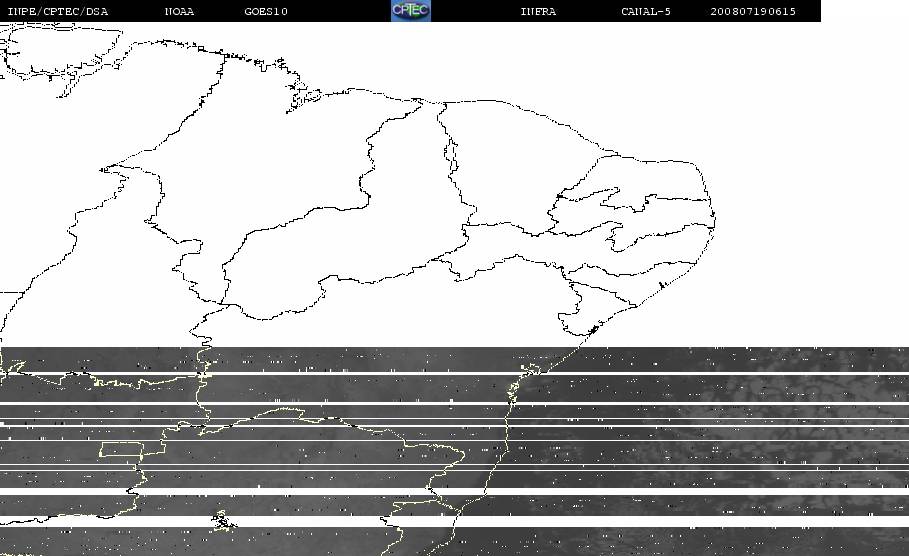Select the NOAA label in the header
The image size is (909, 556).
pyautogui.click(x=179, y=11)
